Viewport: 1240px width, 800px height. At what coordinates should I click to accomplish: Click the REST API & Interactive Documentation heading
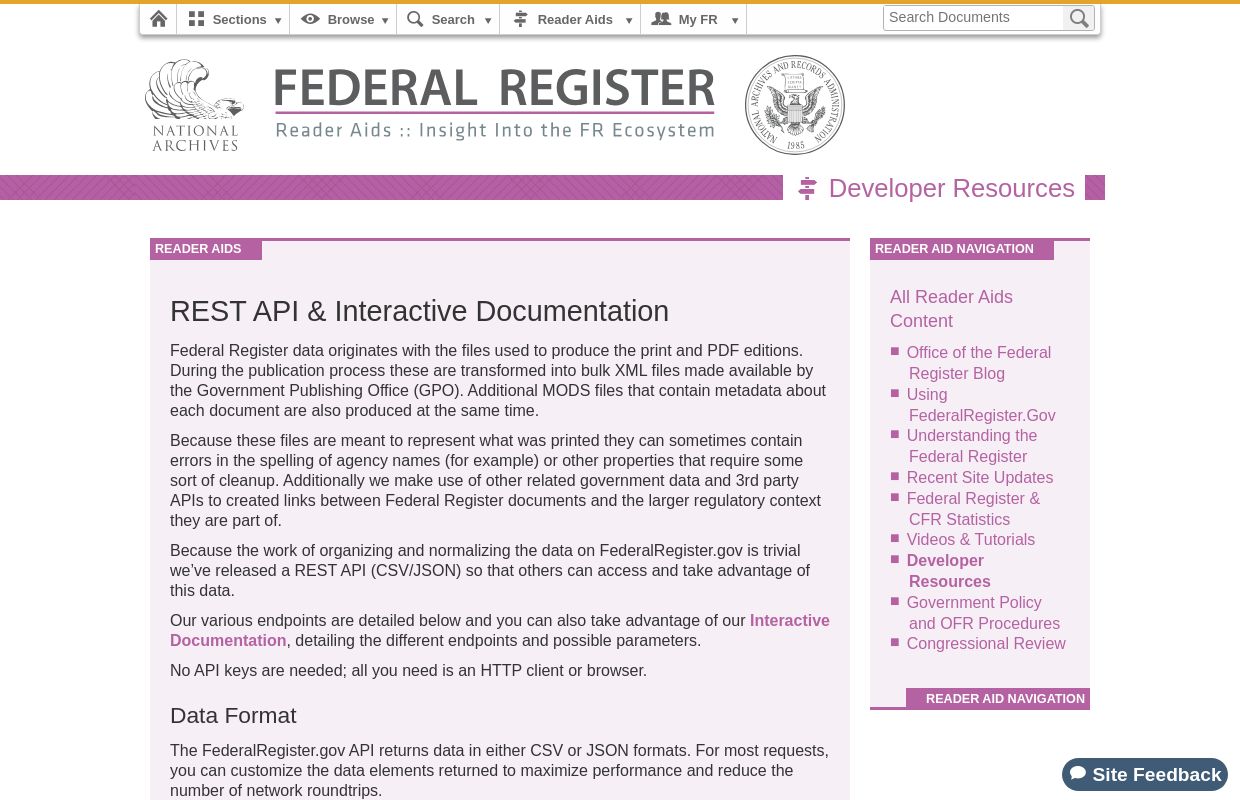pos(419,311)
